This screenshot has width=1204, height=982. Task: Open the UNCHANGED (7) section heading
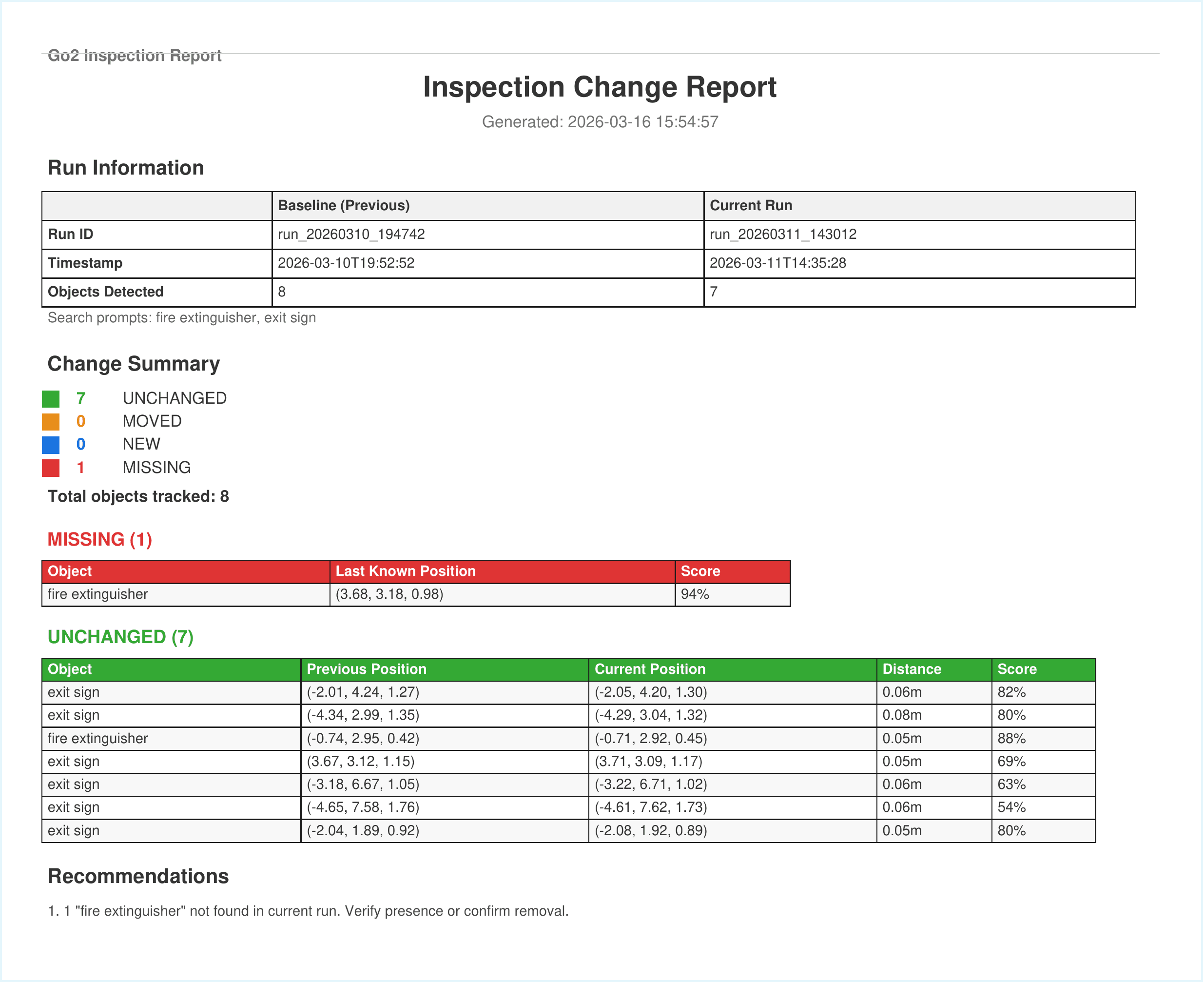point(120,636)
